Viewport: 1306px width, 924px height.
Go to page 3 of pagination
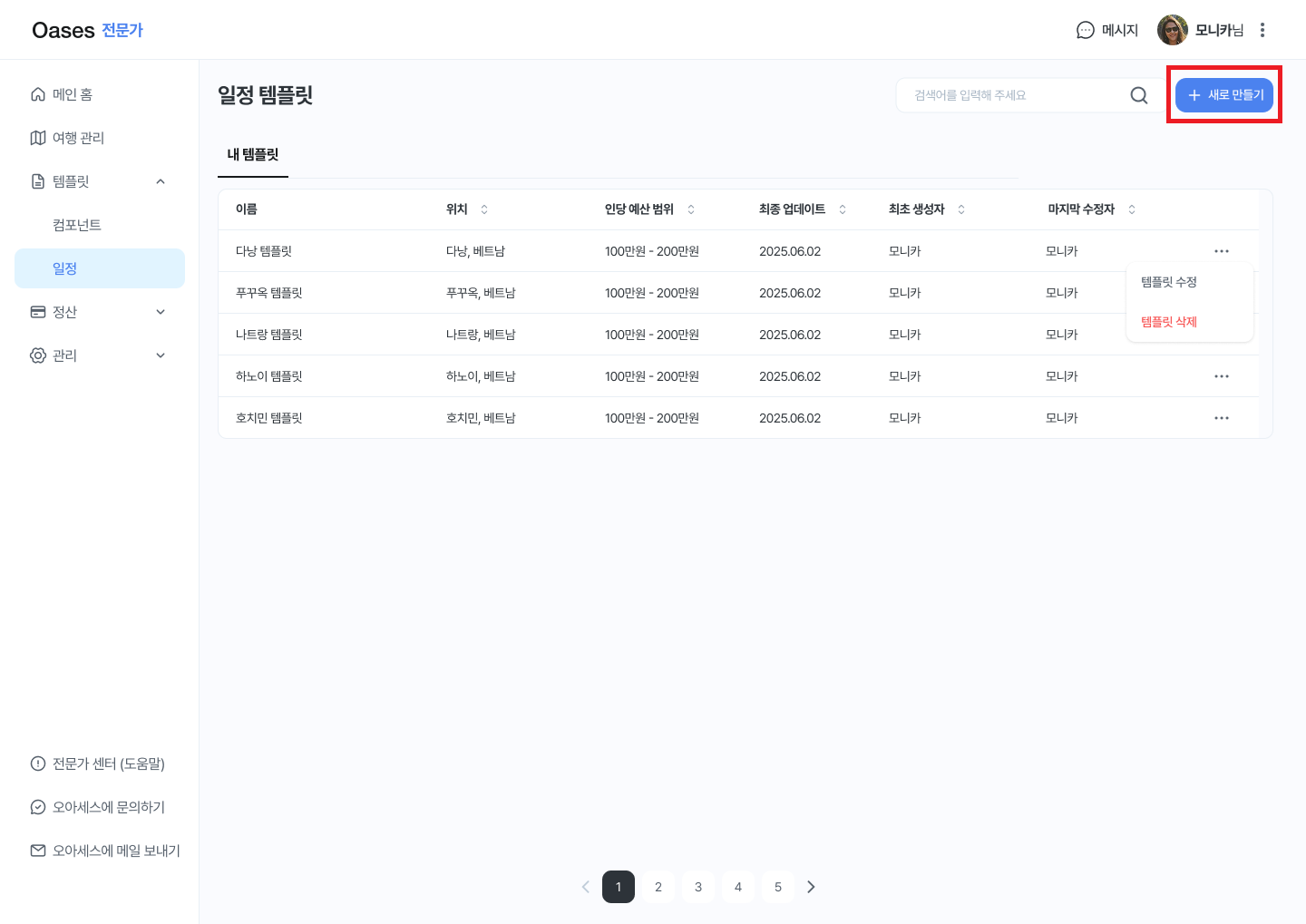point(697,887)
